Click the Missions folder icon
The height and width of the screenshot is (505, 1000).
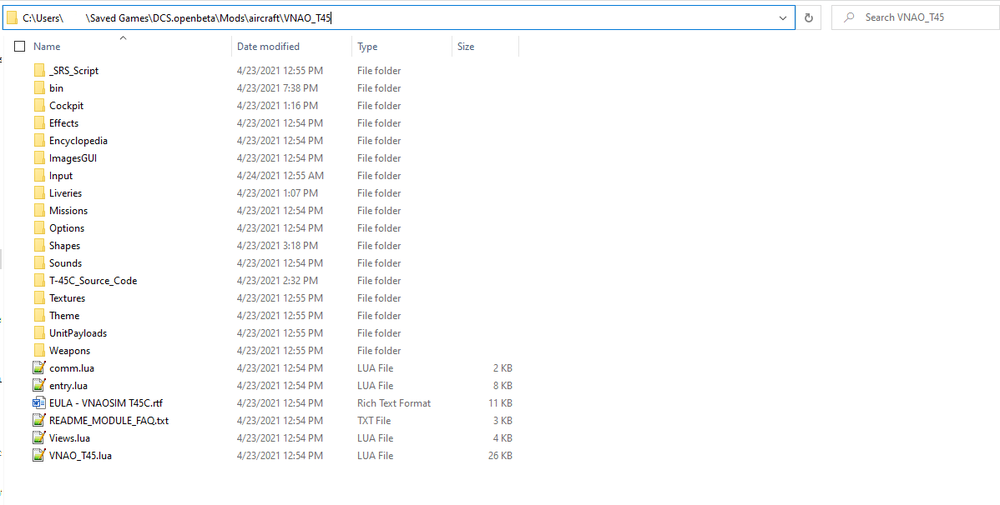(x=39, y=211)
